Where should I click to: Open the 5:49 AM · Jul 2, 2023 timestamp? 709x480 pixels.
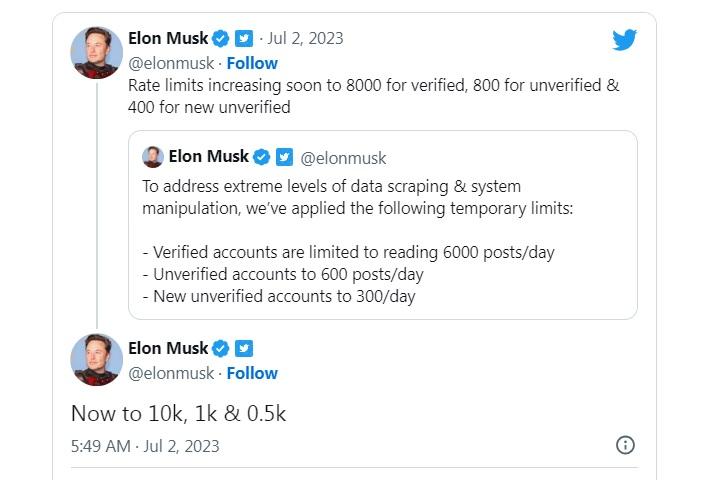145,446
